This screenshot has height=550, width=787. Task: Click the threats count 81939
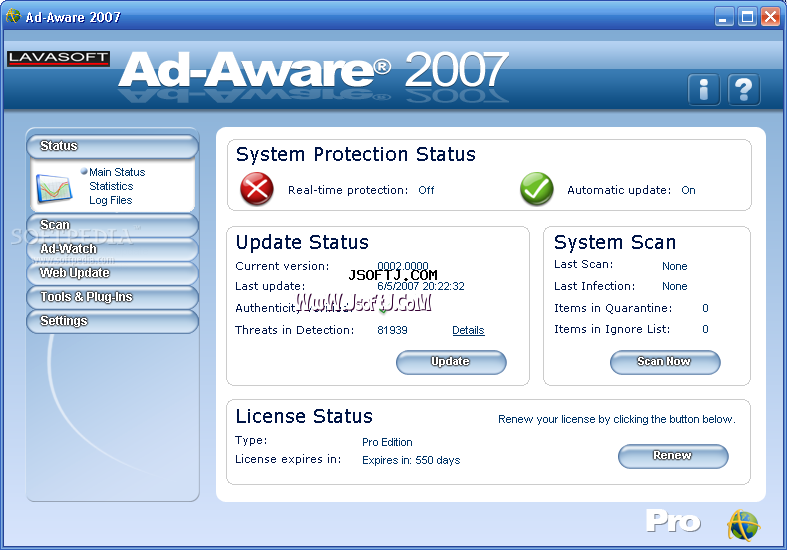point(392,330)
